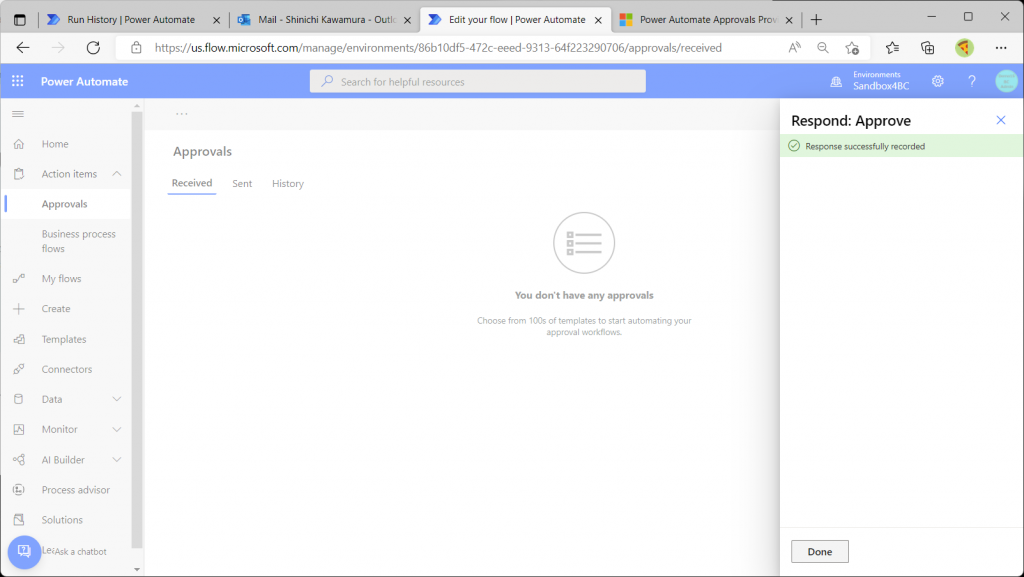Click the Power Automate header title
Viewport: 1024px width, 577px height.
[84, 82]
